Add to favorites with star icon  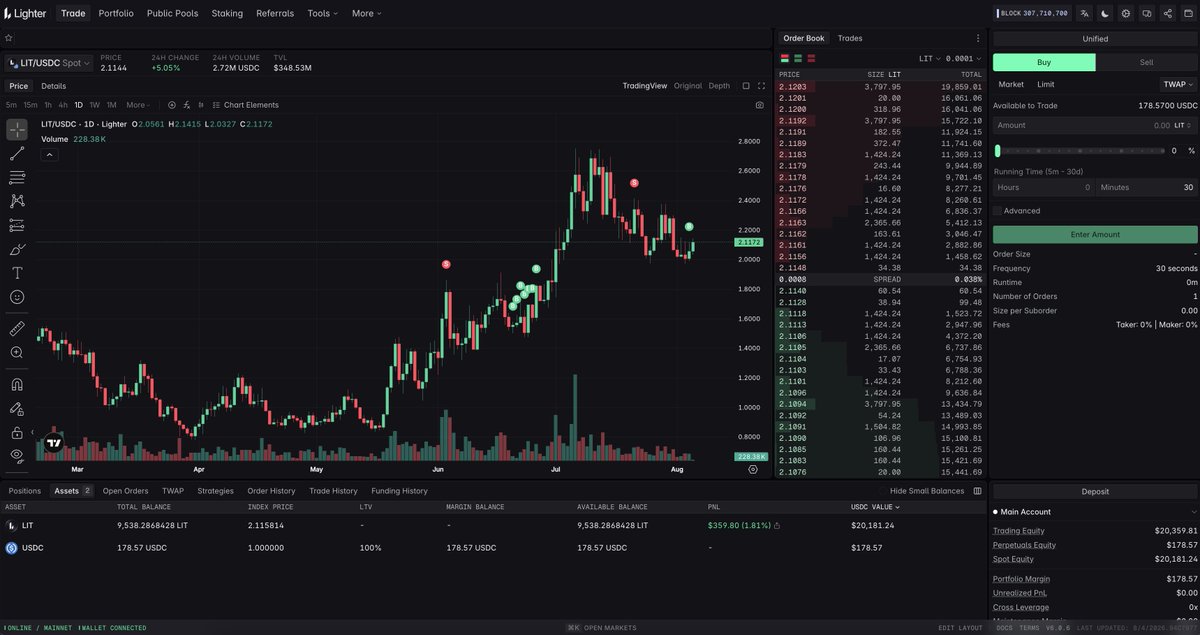[9, 38]
